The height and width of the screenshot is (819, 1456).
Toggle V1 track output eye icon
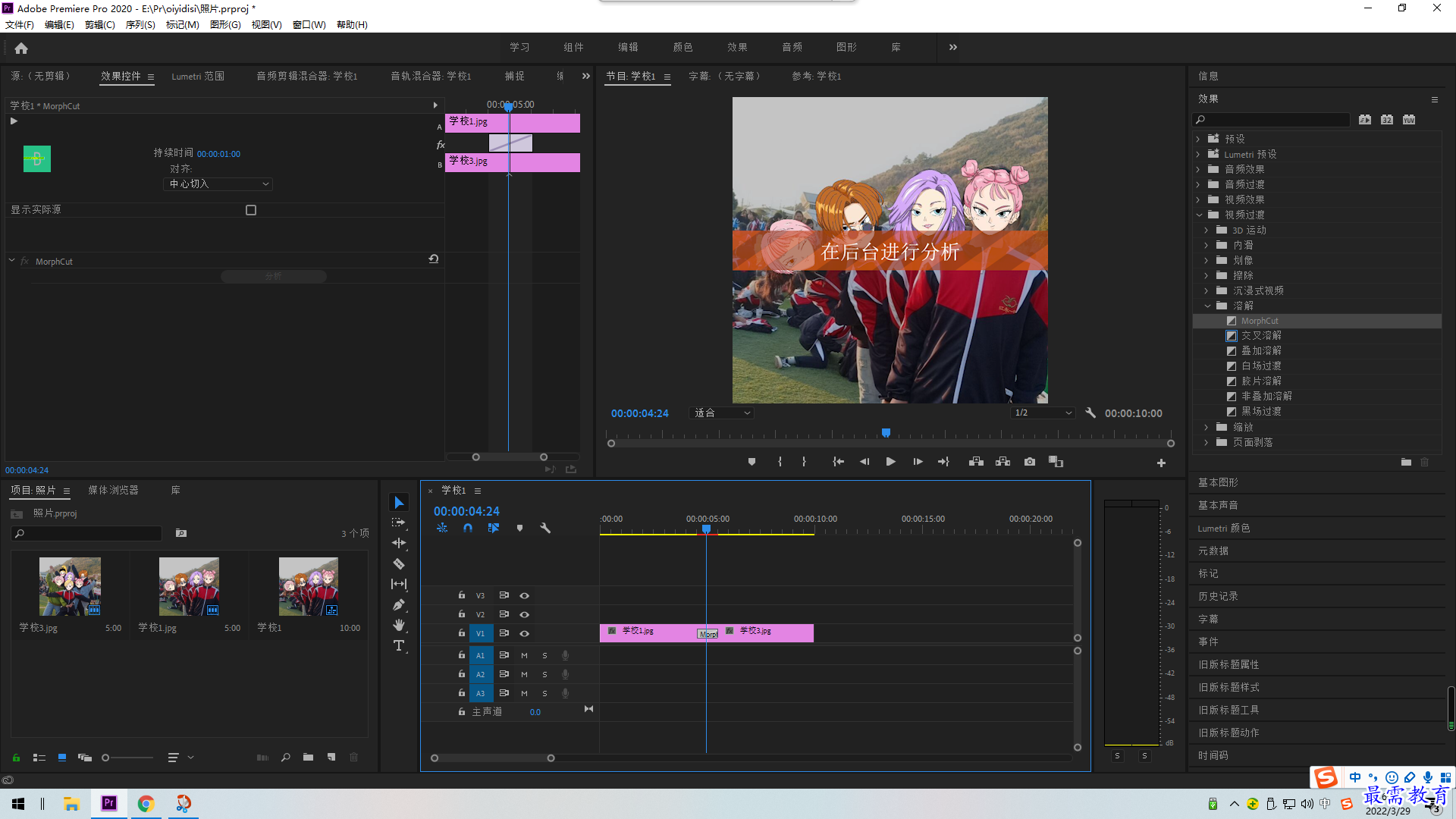point(524,633)
